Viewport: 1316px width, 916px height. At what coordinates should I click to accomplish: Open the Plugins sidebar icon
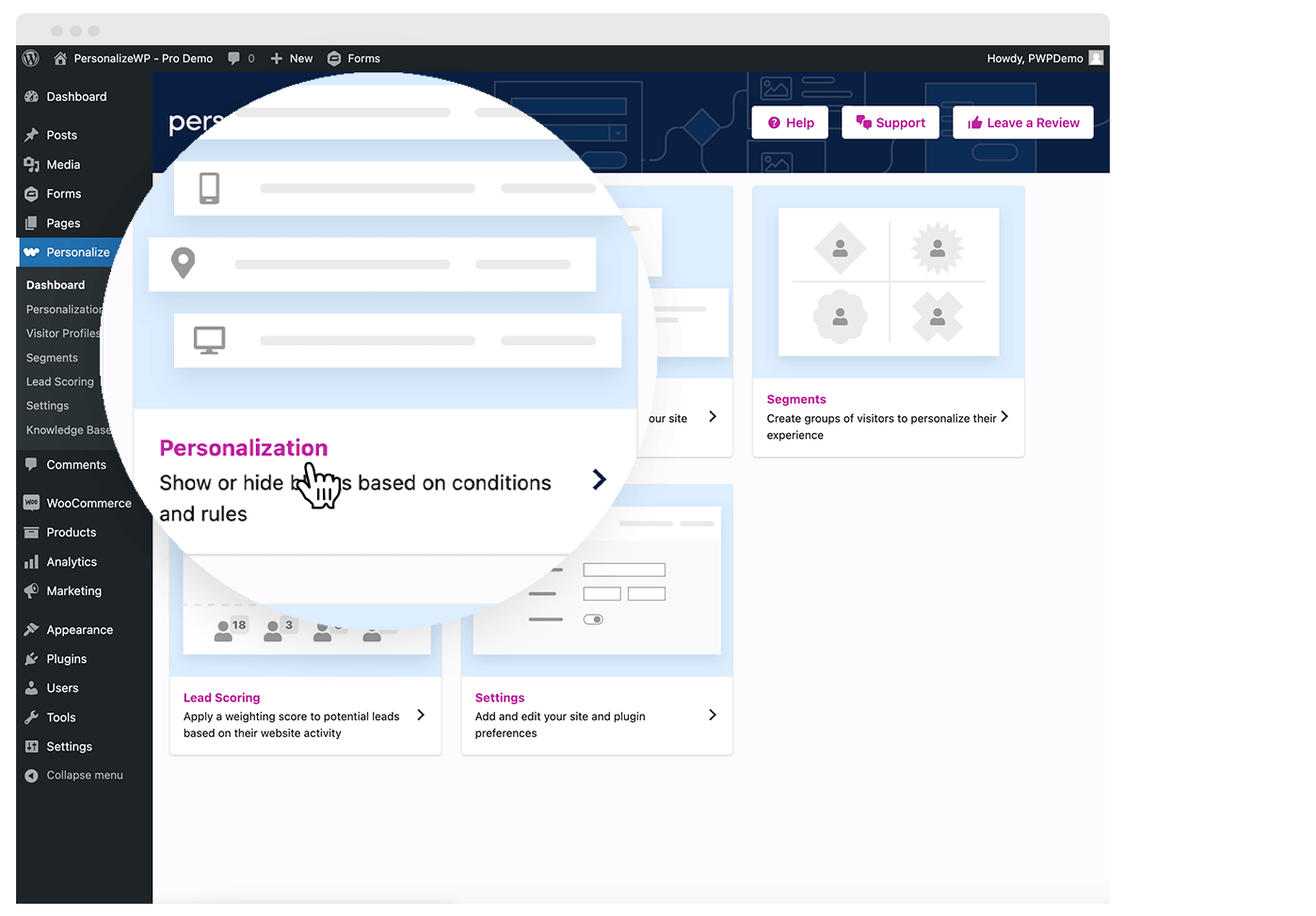(31, 658)
